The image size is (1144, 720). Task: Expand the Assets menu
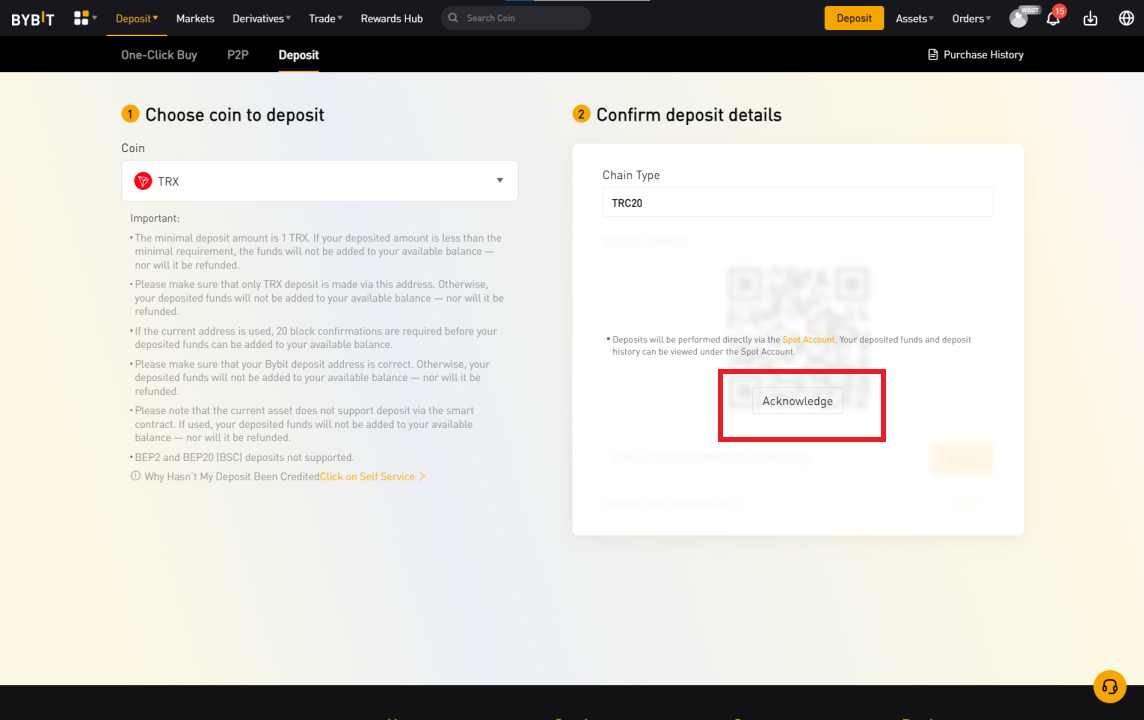914,18
